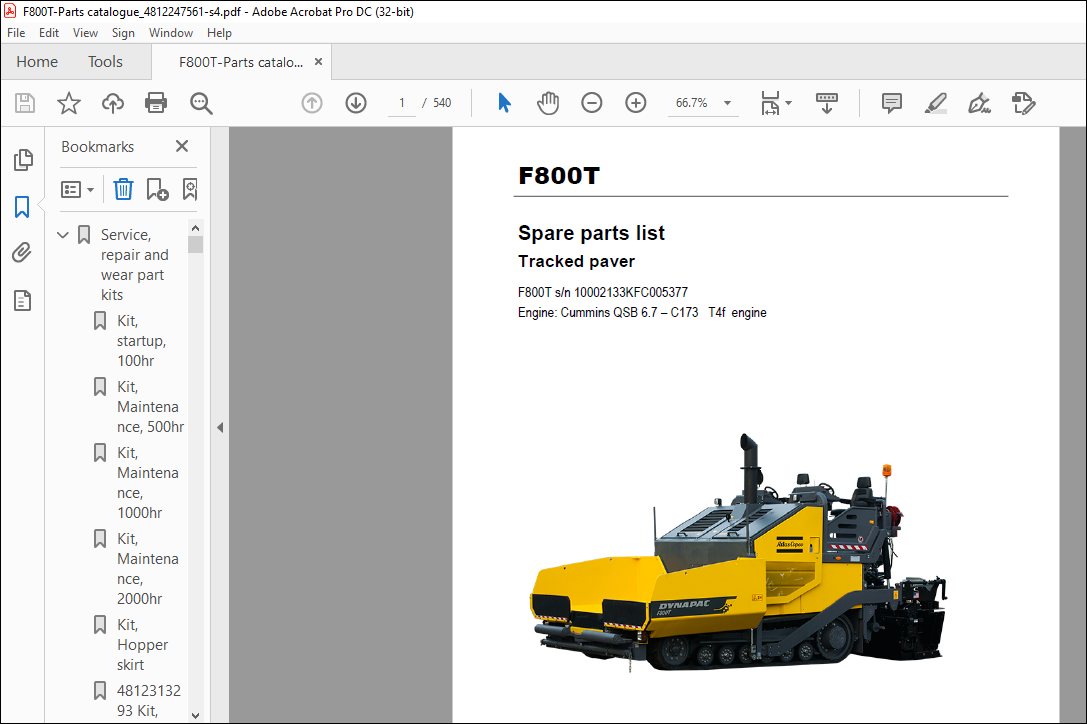Switch to the Tools tab
Viewport: 1087px width, 724px height.
[x=105, y=62]
